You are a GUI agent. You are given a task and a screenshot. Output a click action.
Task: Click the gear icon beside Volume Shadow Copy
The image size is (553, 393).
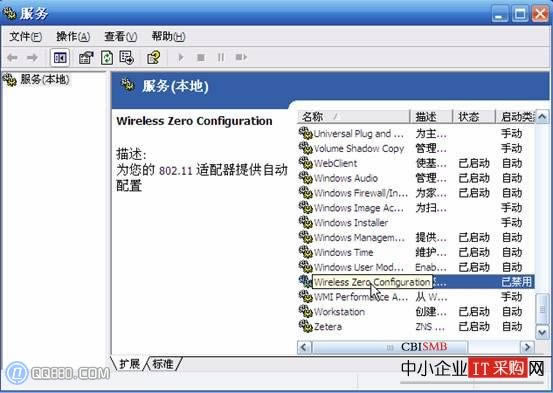tap(305, 148)
